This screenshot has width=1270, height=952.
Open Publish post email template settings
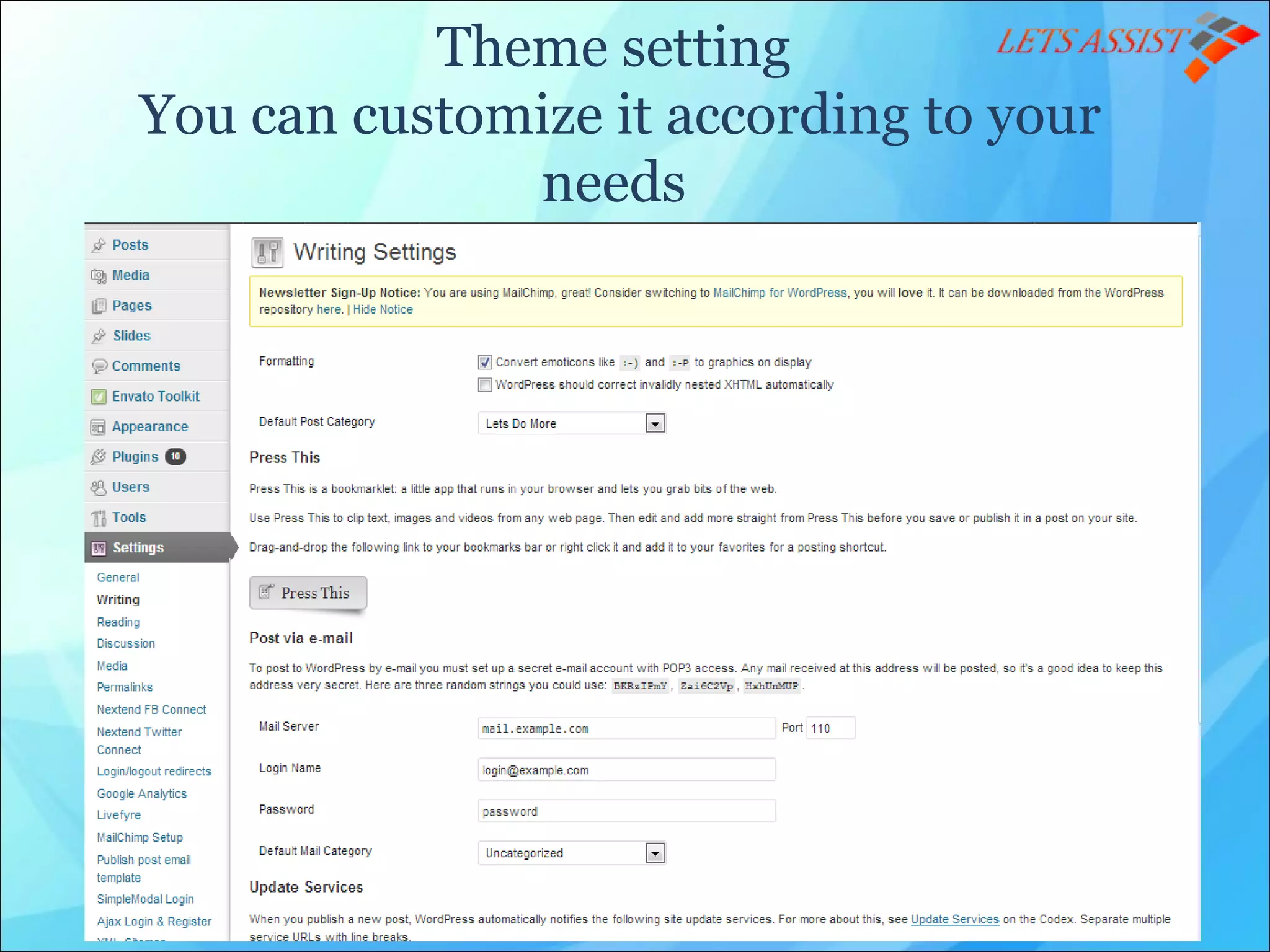coord(144,869)
